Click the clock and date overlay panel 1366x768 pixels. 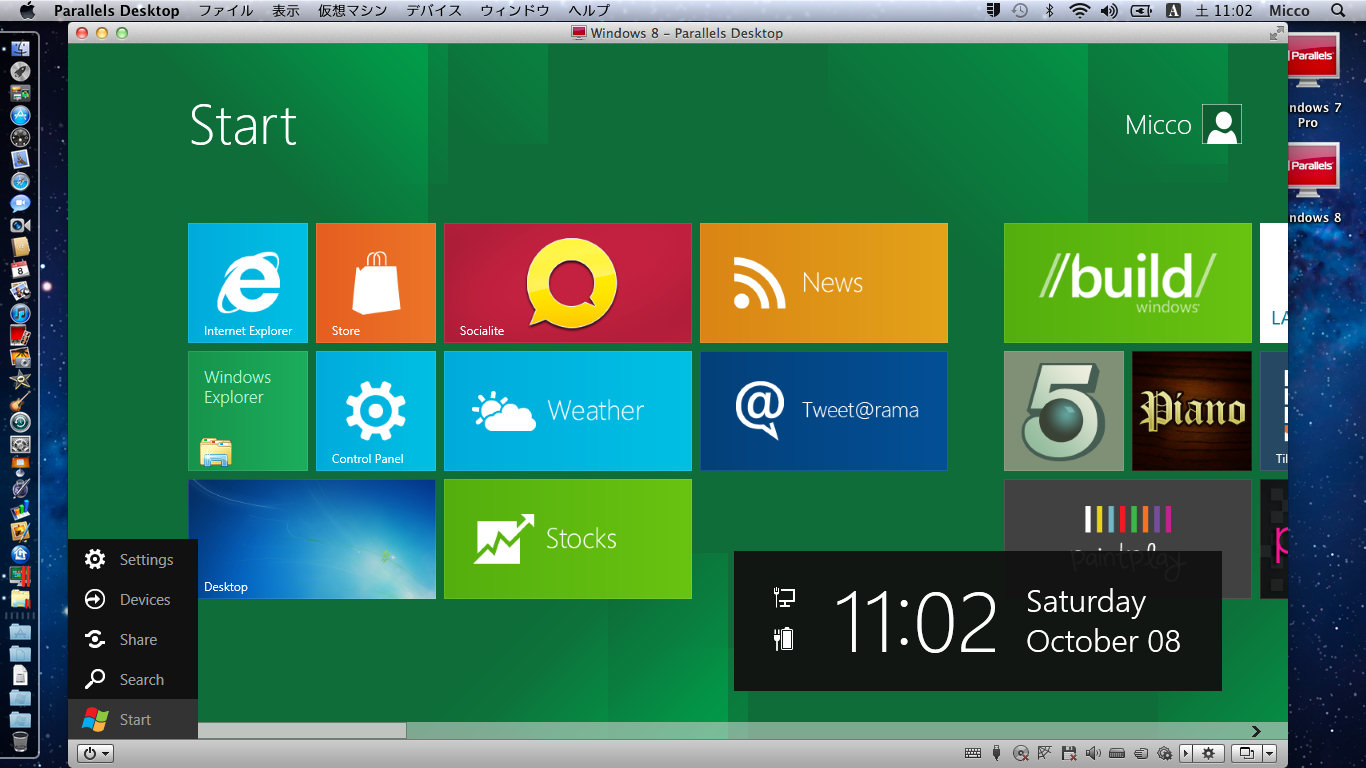pyautogui.click(x=978, y=621)
